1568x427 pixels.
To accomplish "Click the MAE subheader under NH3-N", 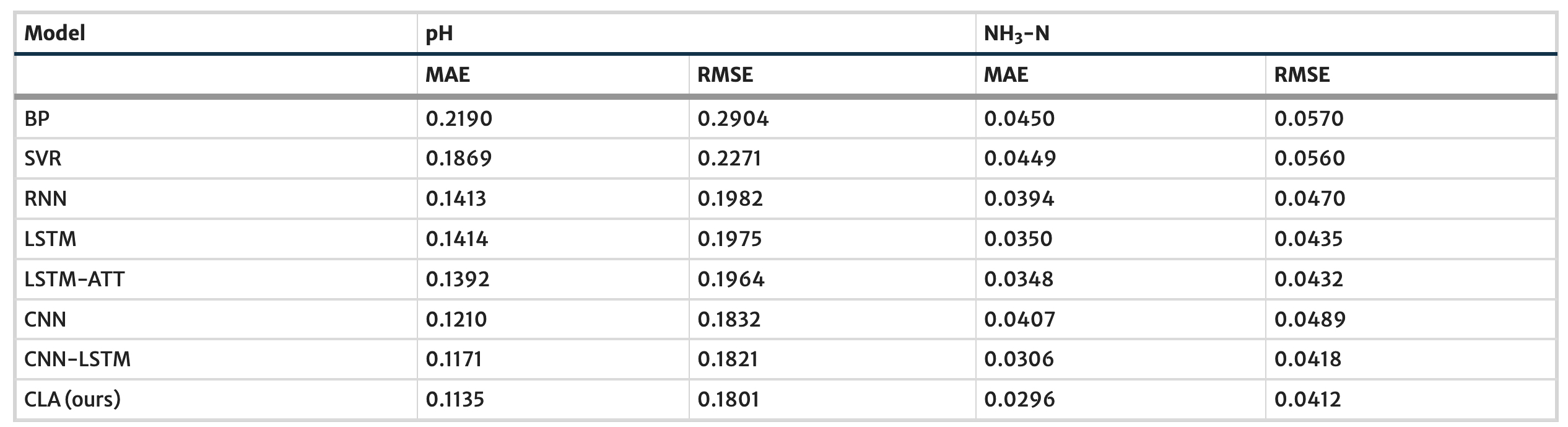I will tap(1006, 75).
